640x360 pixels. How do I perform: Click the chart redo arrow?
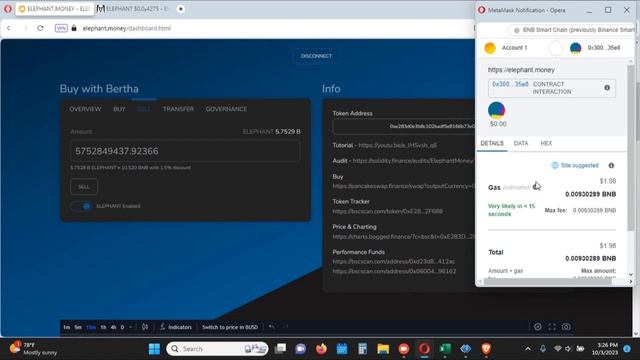285,327
